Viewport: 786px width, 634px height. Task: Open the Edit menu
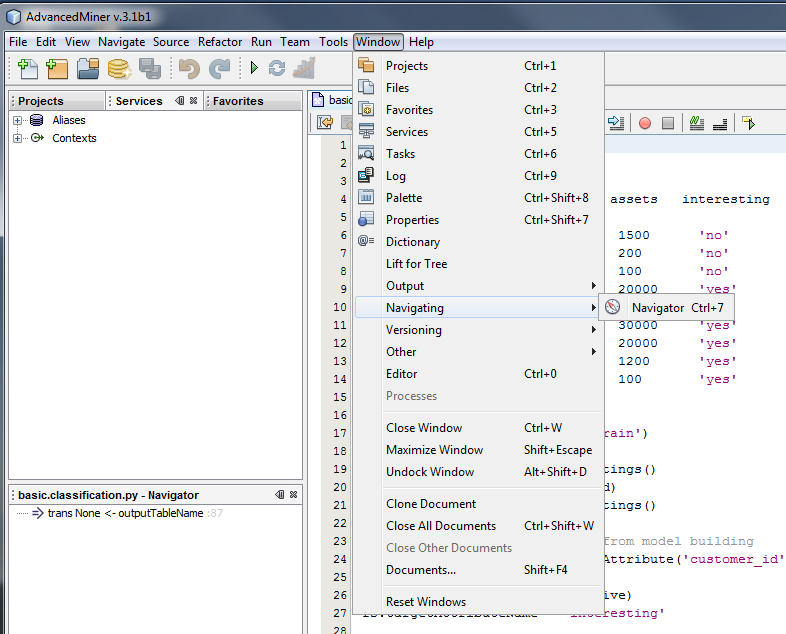pos(46,42)
